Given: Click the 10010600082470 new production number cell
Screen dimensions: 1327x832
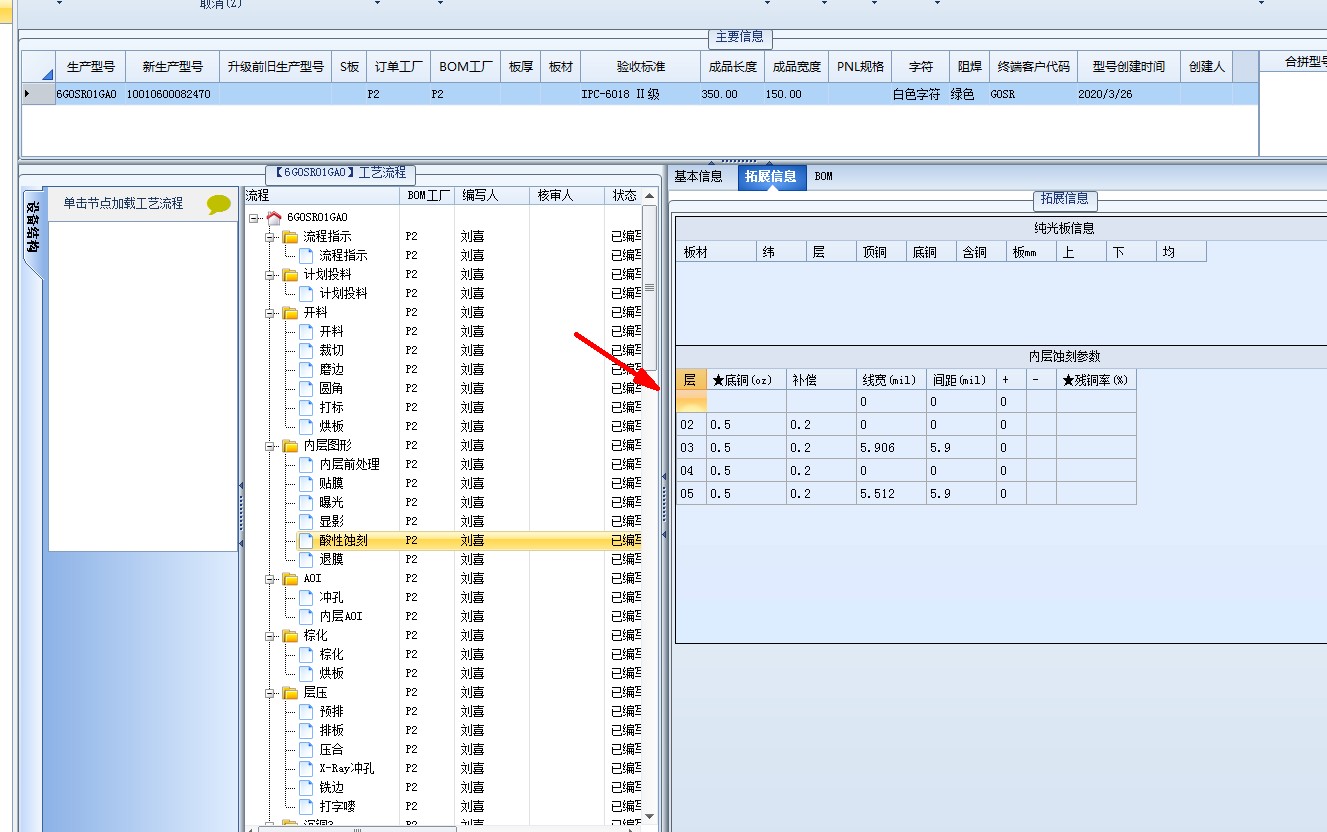Looking at the screenshot, I should click(172, 94).
